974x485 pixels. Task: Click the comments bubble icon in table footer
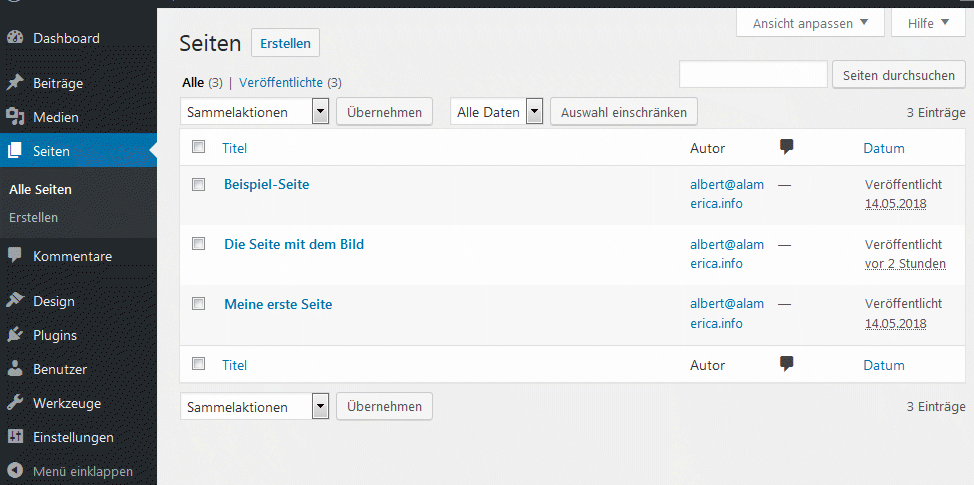[x=786, y=364]
